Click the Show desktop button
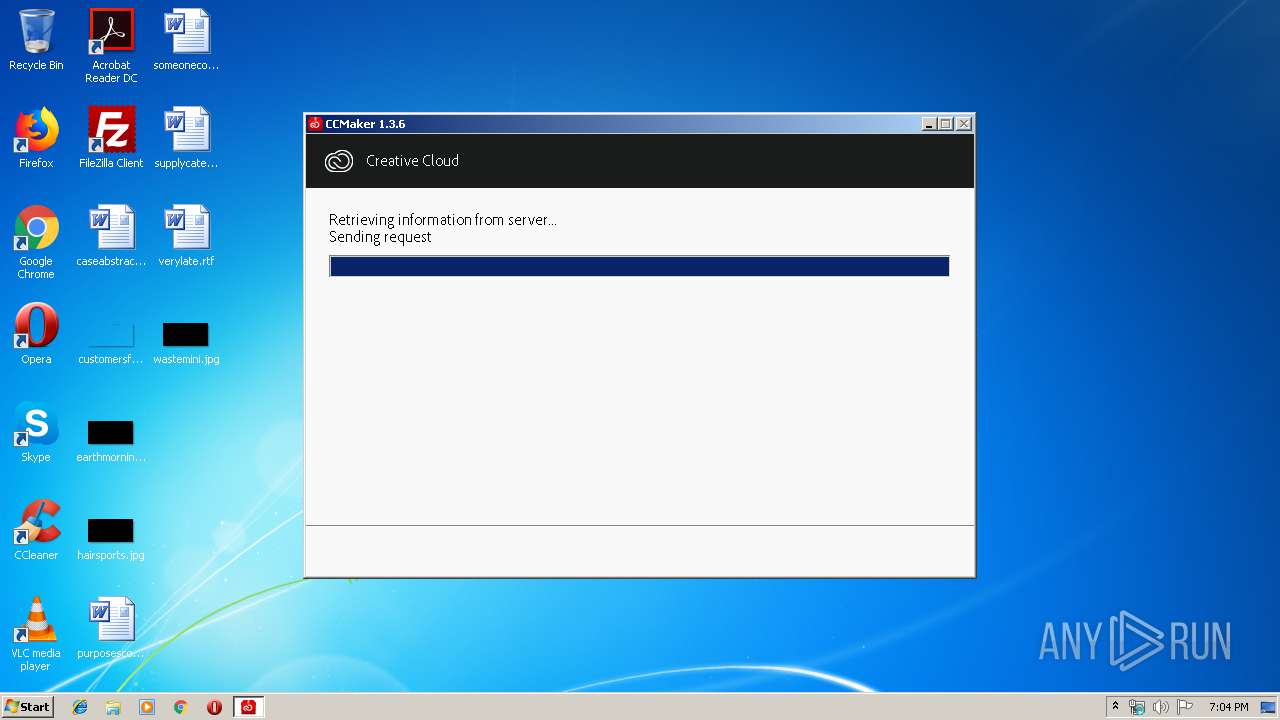1280x720 pixels. [1268, 707]
